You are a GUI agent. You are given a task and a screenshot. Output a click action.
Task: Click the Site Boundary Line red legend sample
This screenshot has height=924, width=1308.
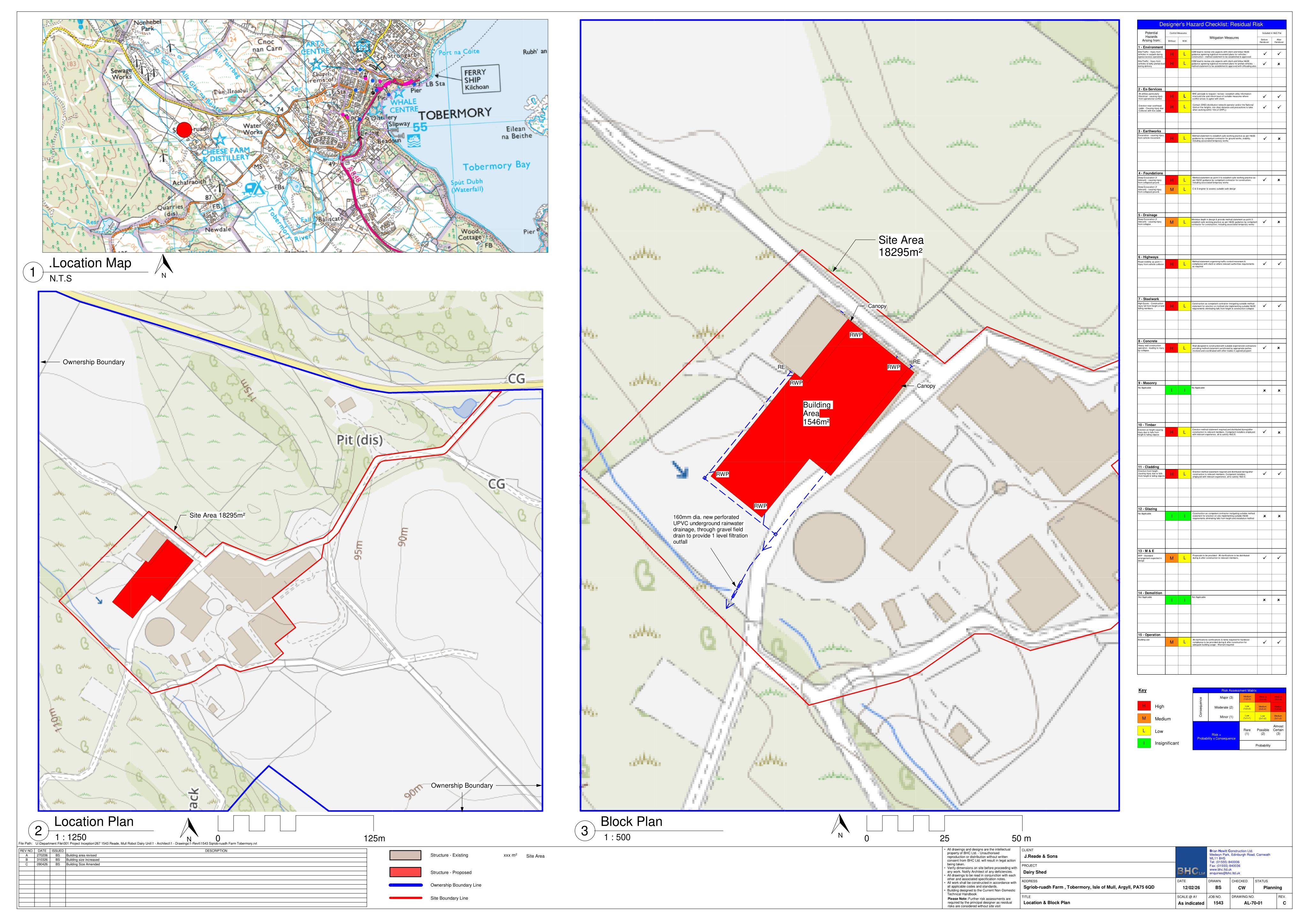[405, 898]
